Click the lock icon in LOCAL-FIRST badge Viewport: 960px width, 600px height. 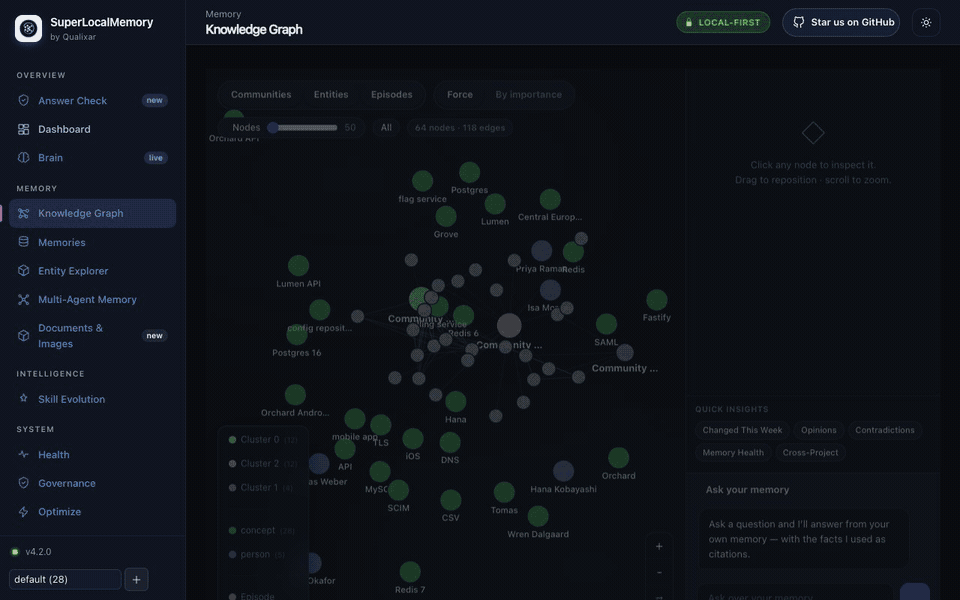(689, 23)
